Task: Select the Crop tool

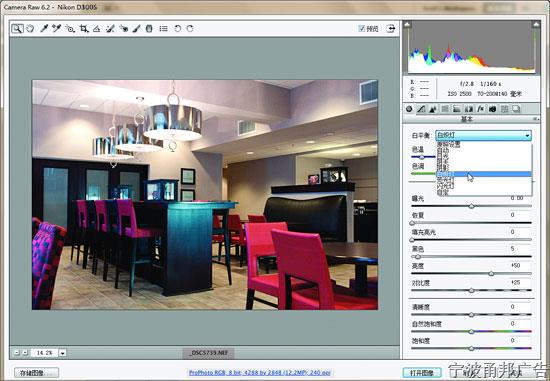Action: (83, 29)
